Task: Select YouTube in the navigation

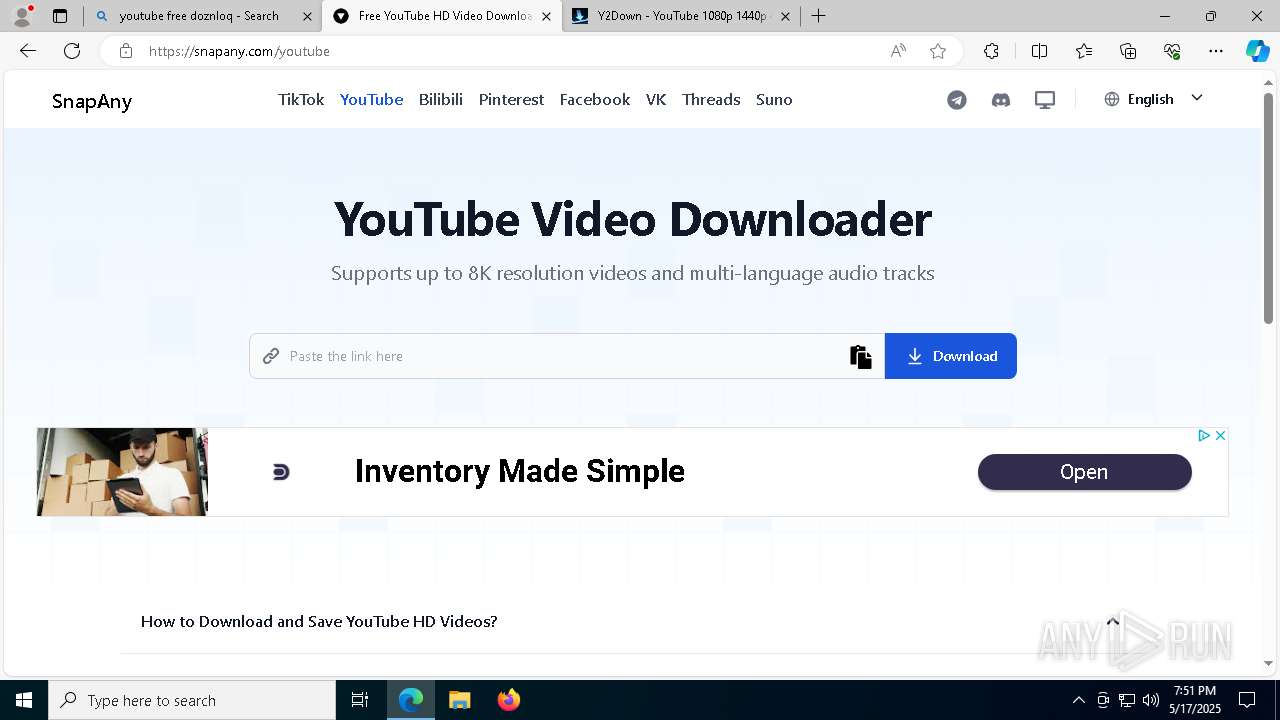Action: coord(372,99)
